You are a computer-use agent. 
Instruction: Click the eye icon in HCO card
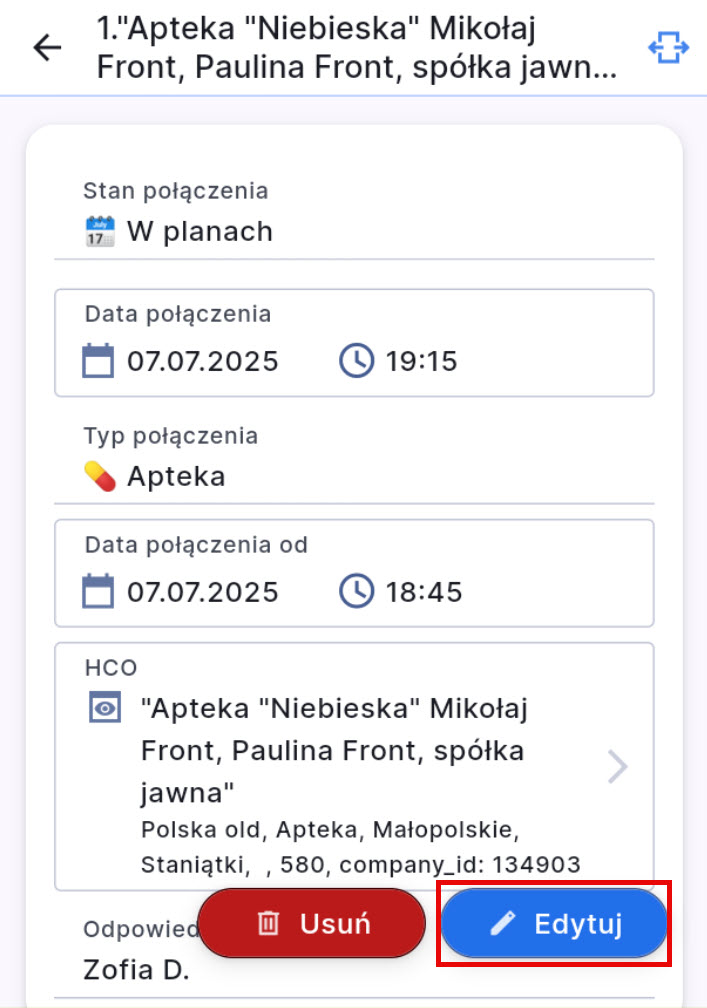click(105, 709)
